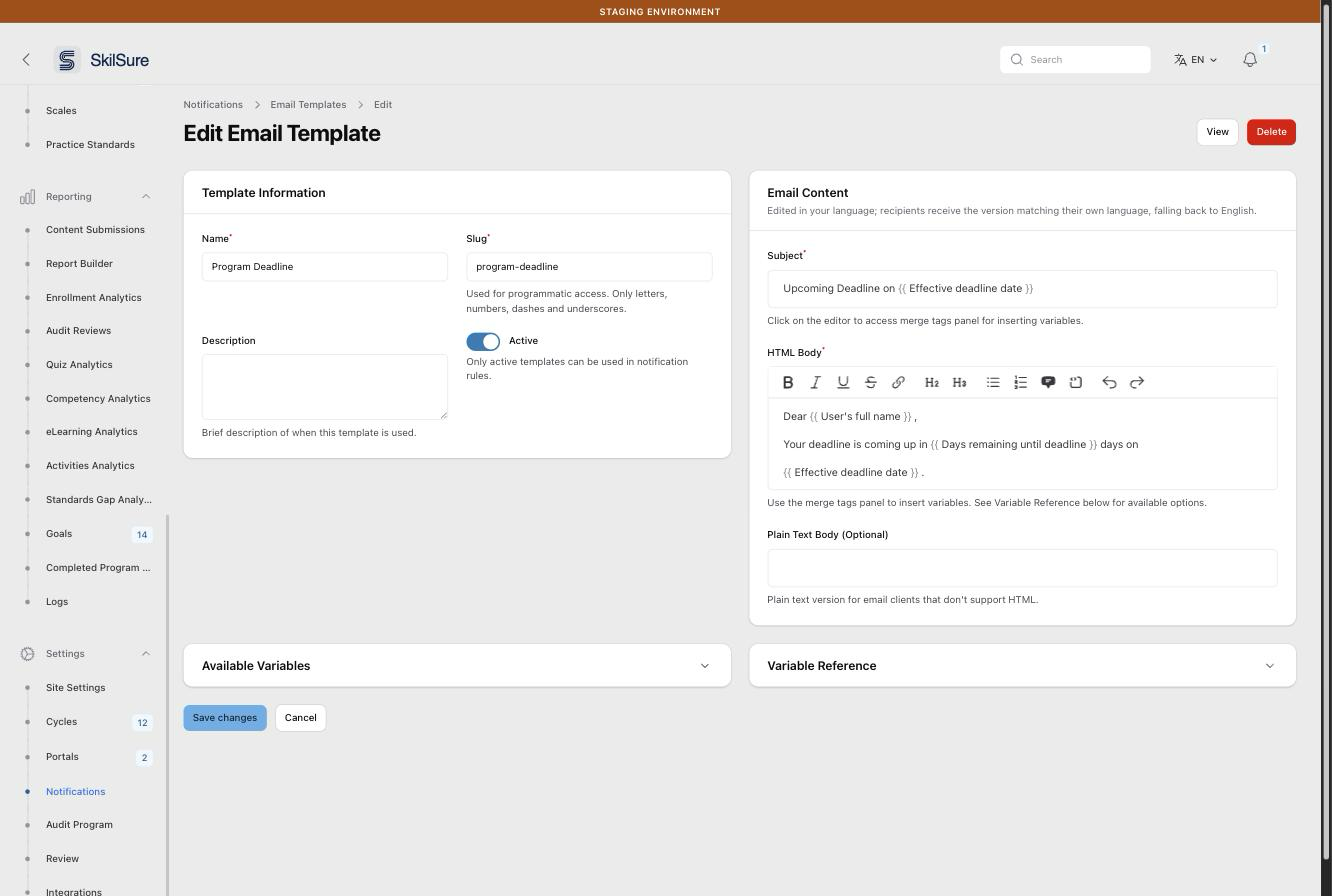Open Portals in the sidebar
The height and width of the screenshot is (896, 1332).
[x=62, y=757]
